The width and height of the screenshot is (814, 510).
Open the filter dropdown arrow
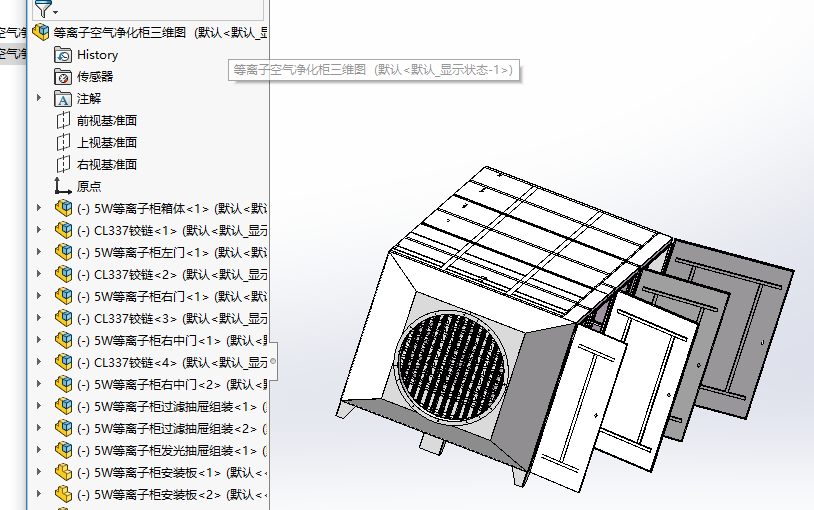pos(56,12)
